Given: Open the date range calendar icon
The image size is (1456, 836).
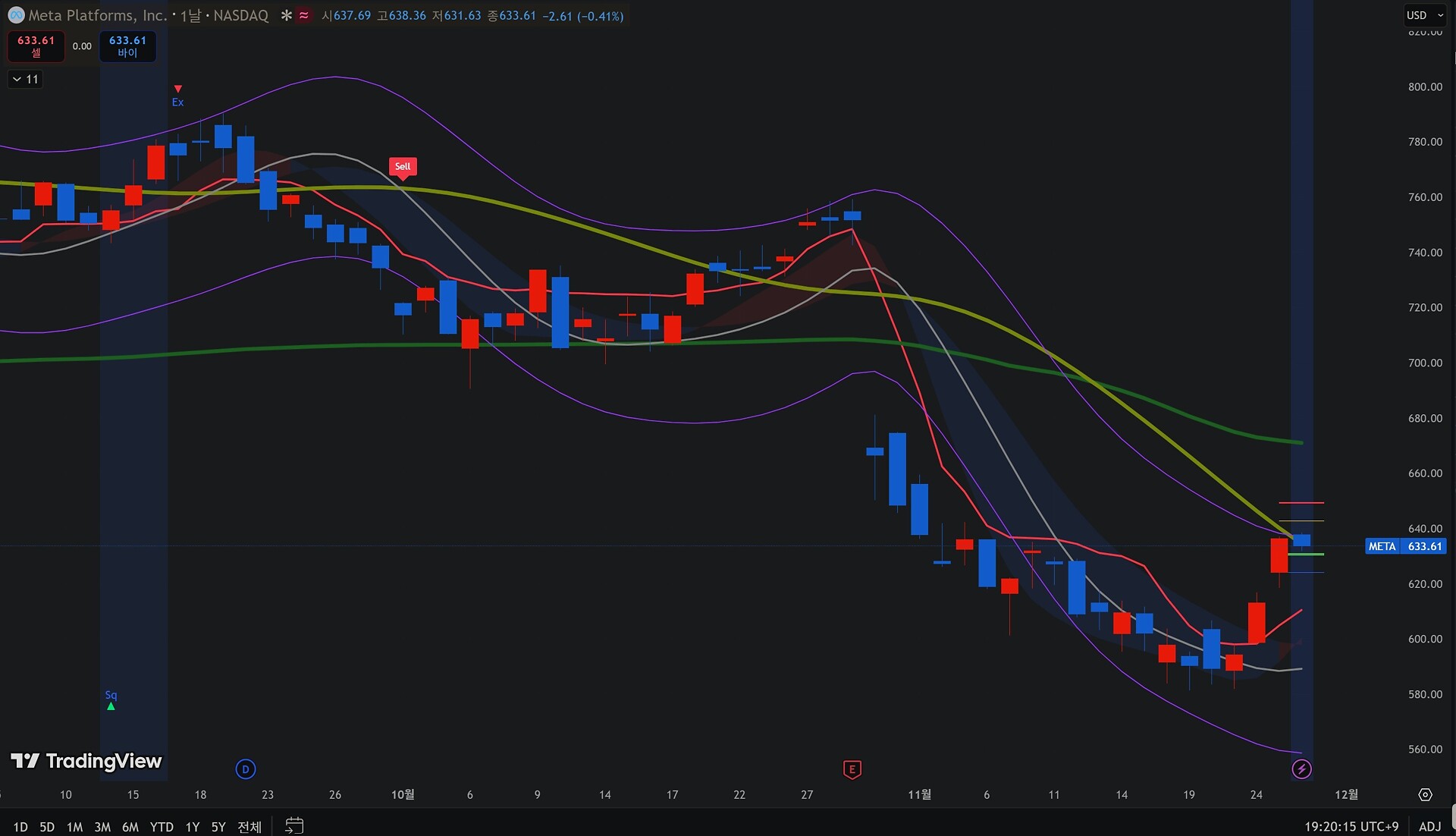Looking at the screenshot, I should 294,825.
